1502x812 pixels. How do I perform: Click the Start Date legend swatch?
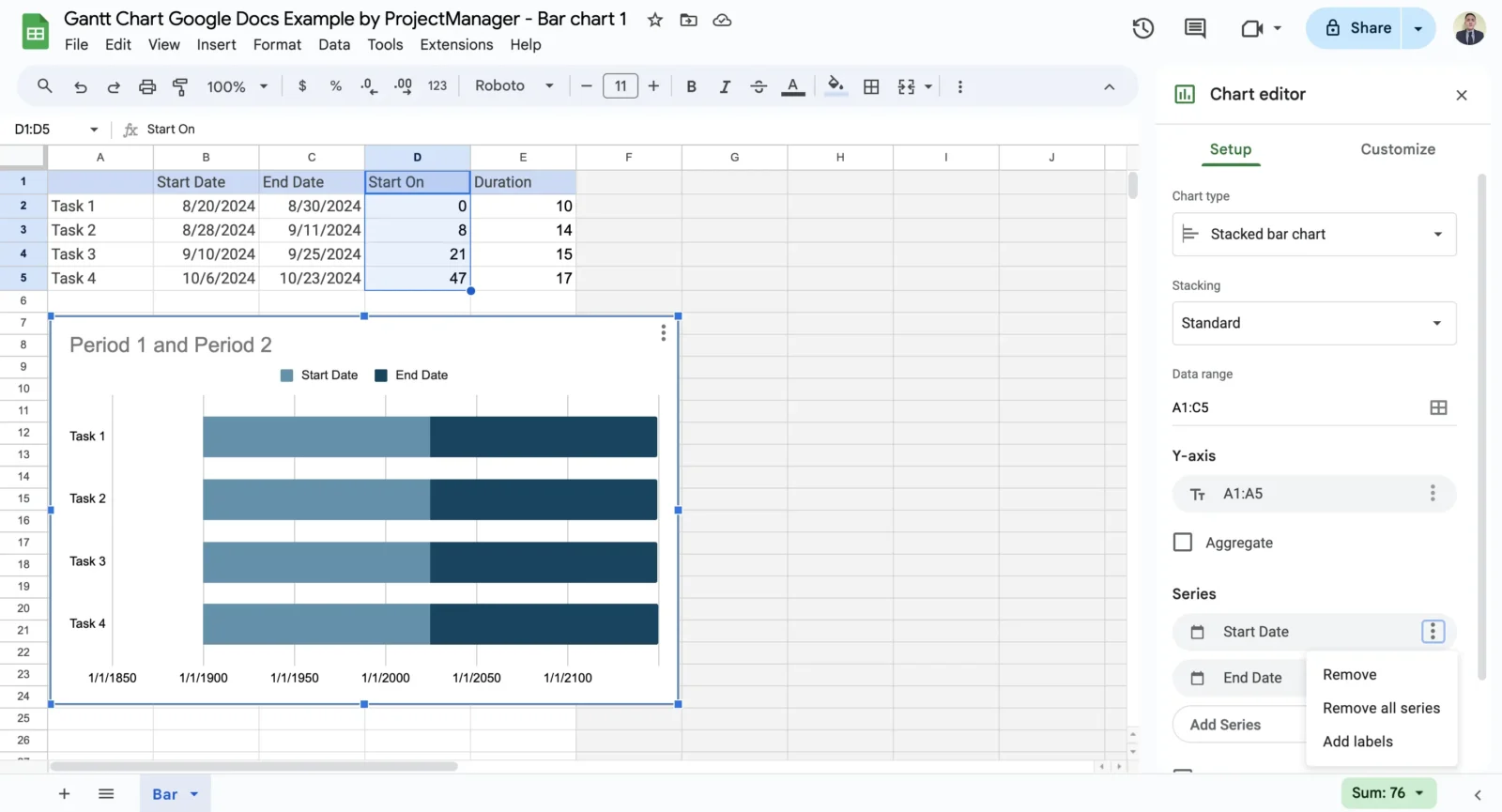point(286,375)
